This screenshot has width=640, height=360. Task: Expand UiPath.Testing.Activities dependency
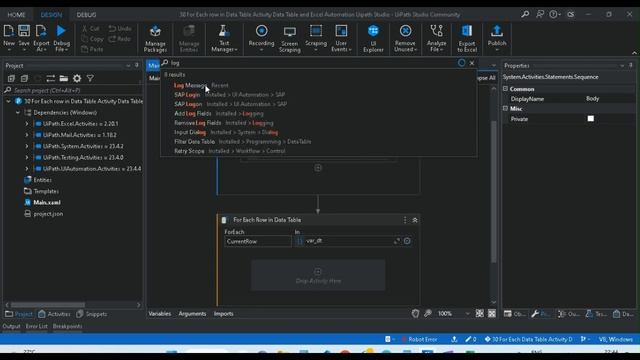coord(27,158)
